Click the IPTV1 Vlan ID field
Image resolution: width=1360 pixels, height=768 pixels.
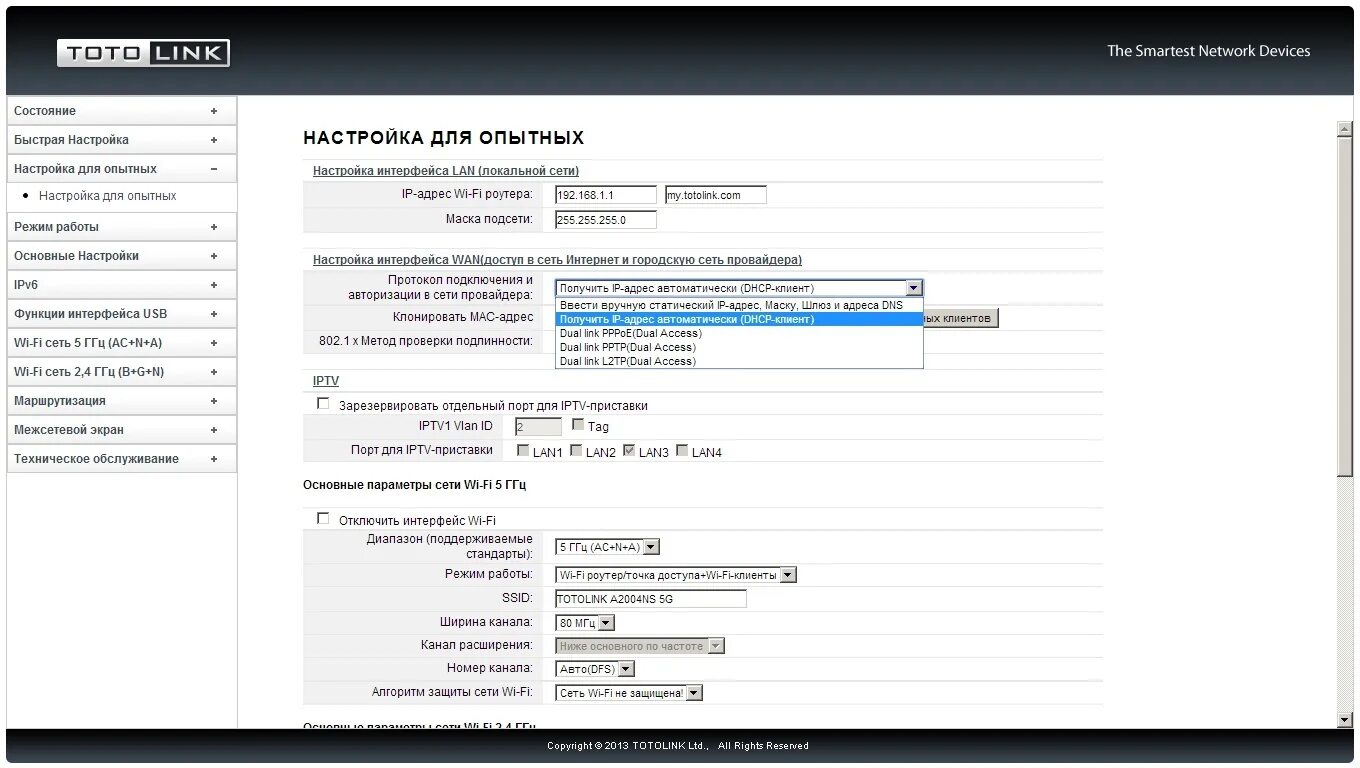pos(538,427)
